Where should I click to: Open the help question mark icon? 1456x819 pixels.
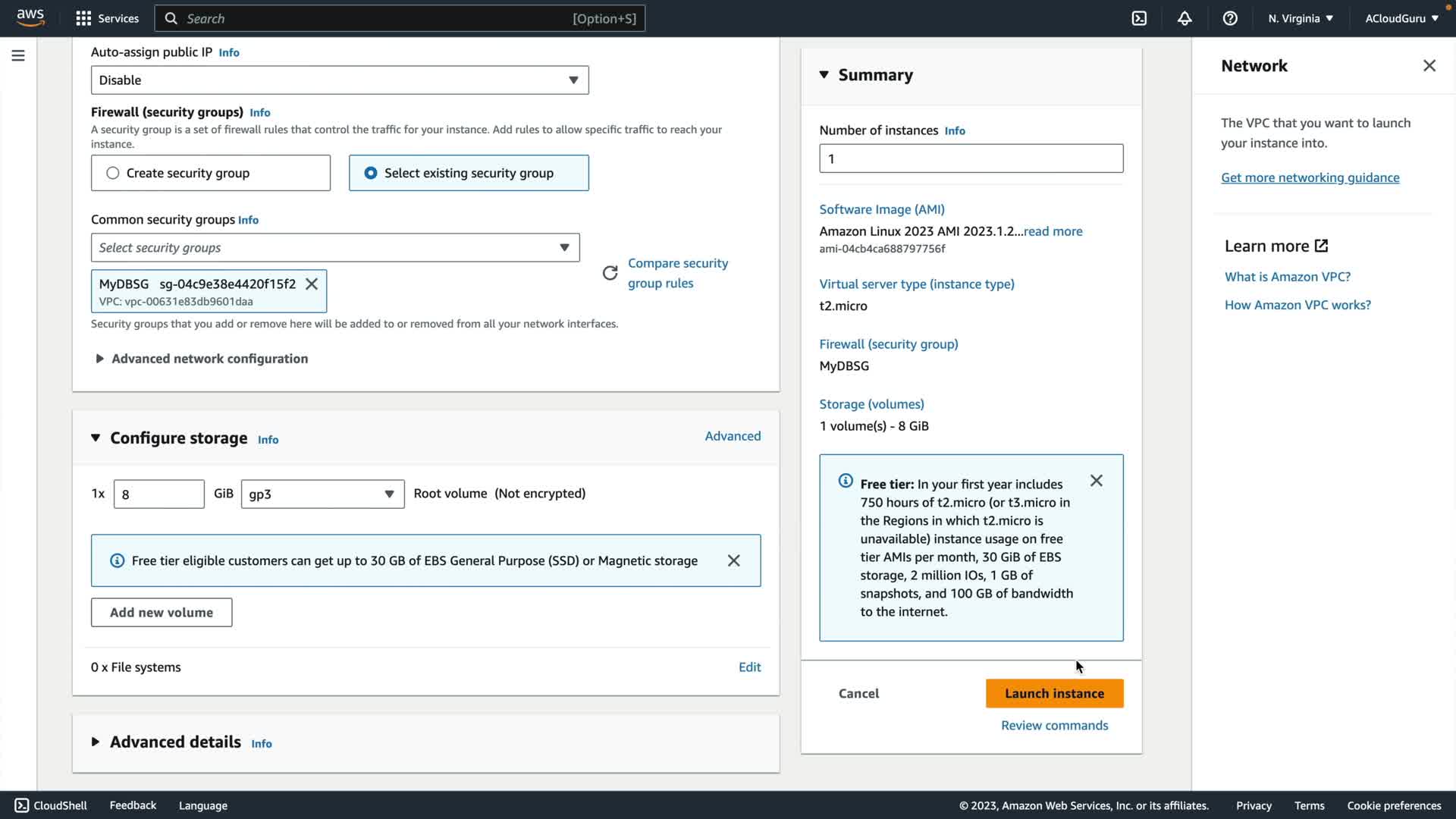(x=1230, y=18)
